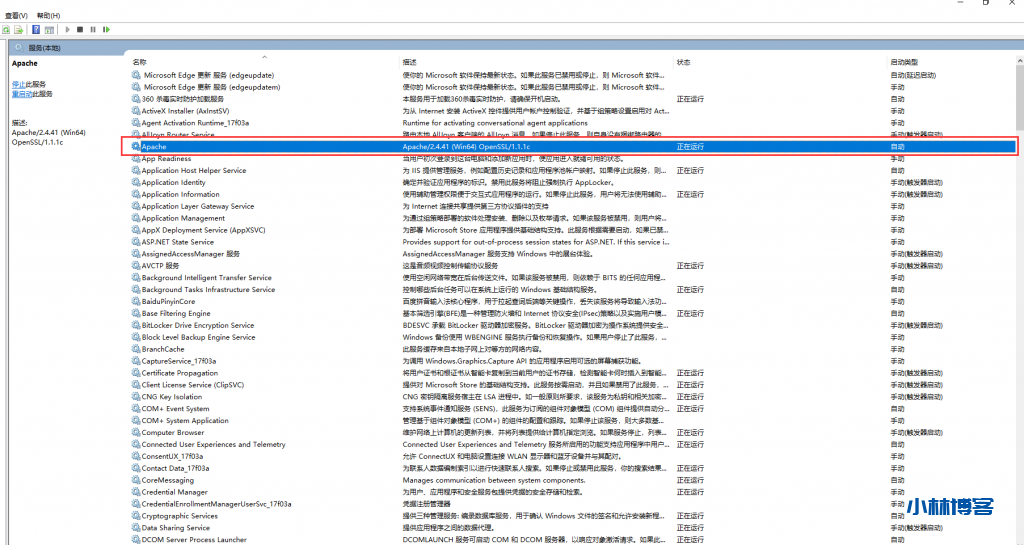
Task: Click the Restart Service toolbar icon
Action: click(106, 30)
